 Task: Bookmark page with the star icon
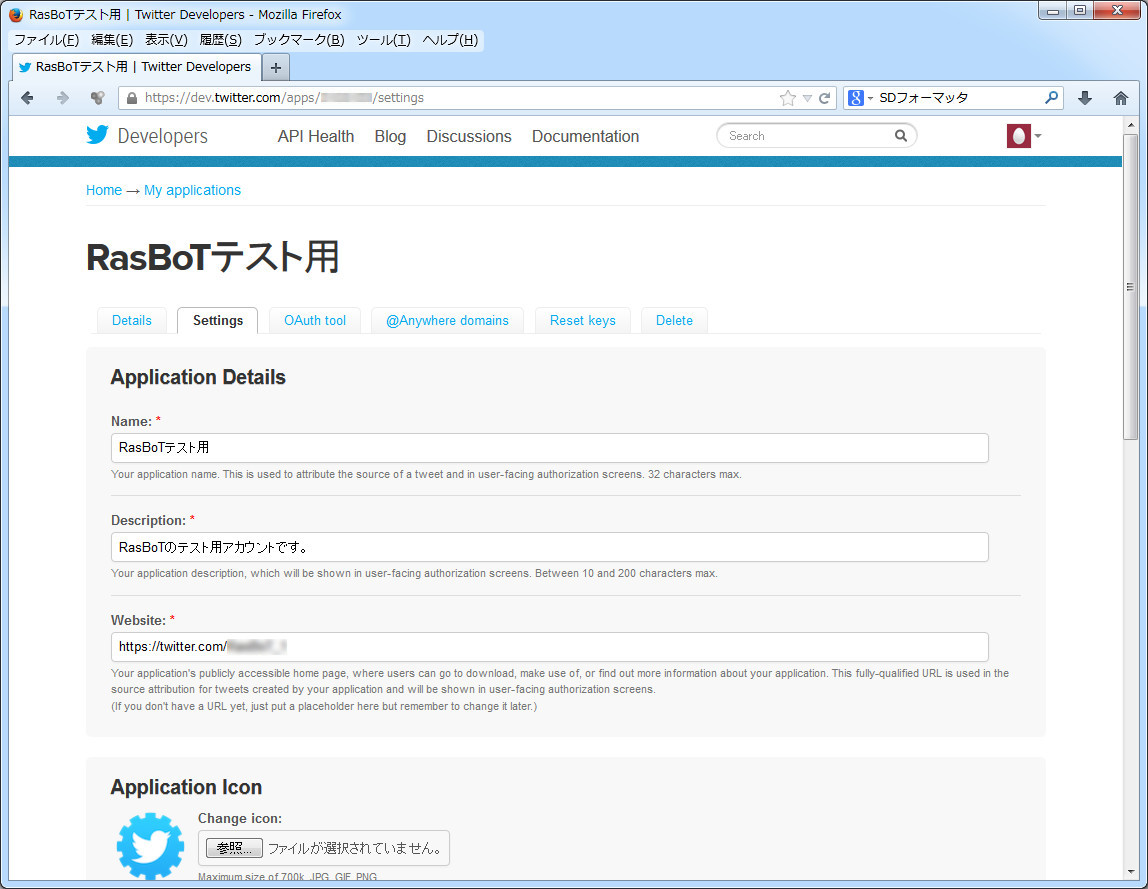click(x=788, y=98)
